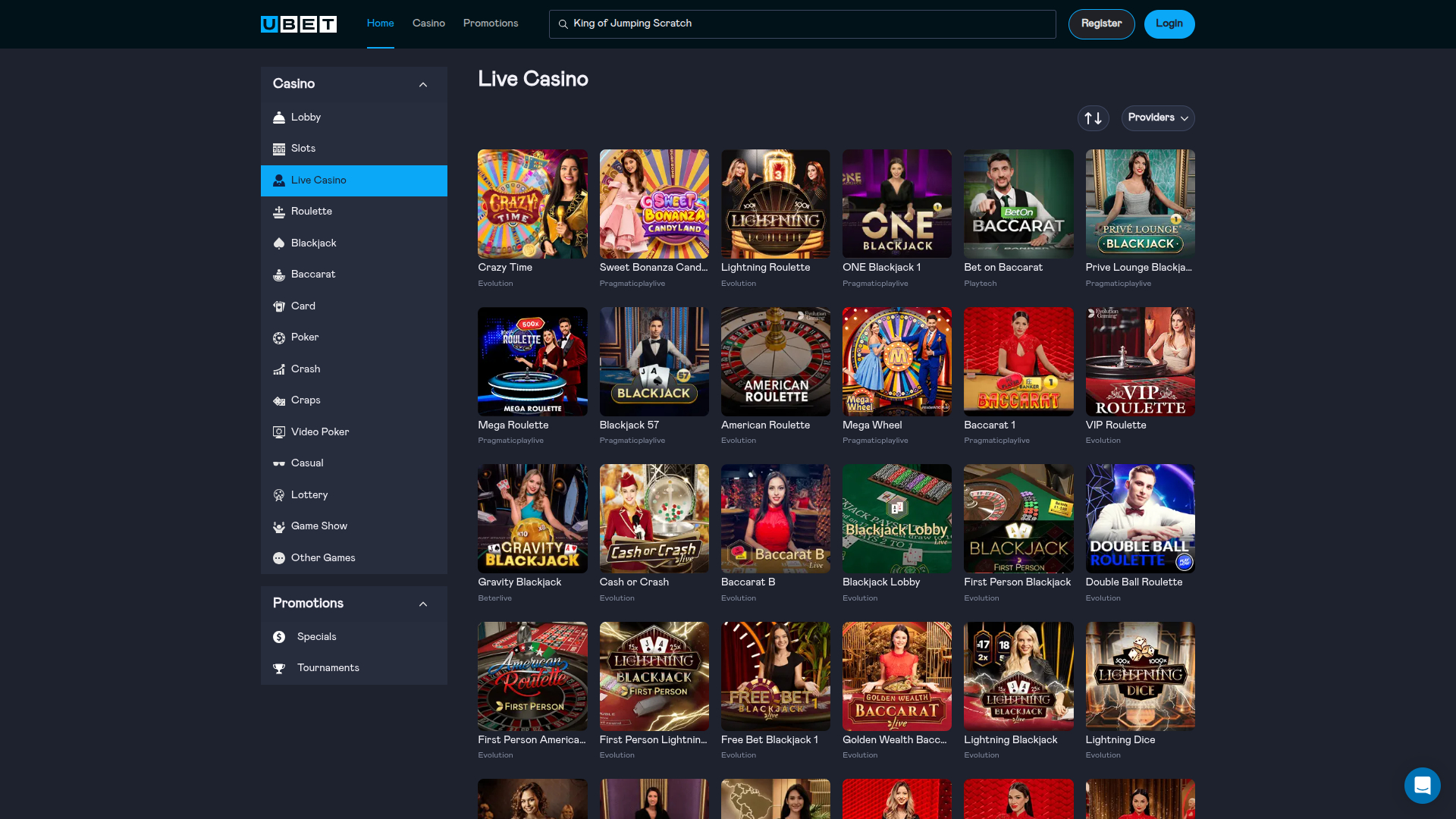This screenshot has height=819, width=1456.
Task: Collapse the Promotions sidebar section
Action: pos(423,604)
